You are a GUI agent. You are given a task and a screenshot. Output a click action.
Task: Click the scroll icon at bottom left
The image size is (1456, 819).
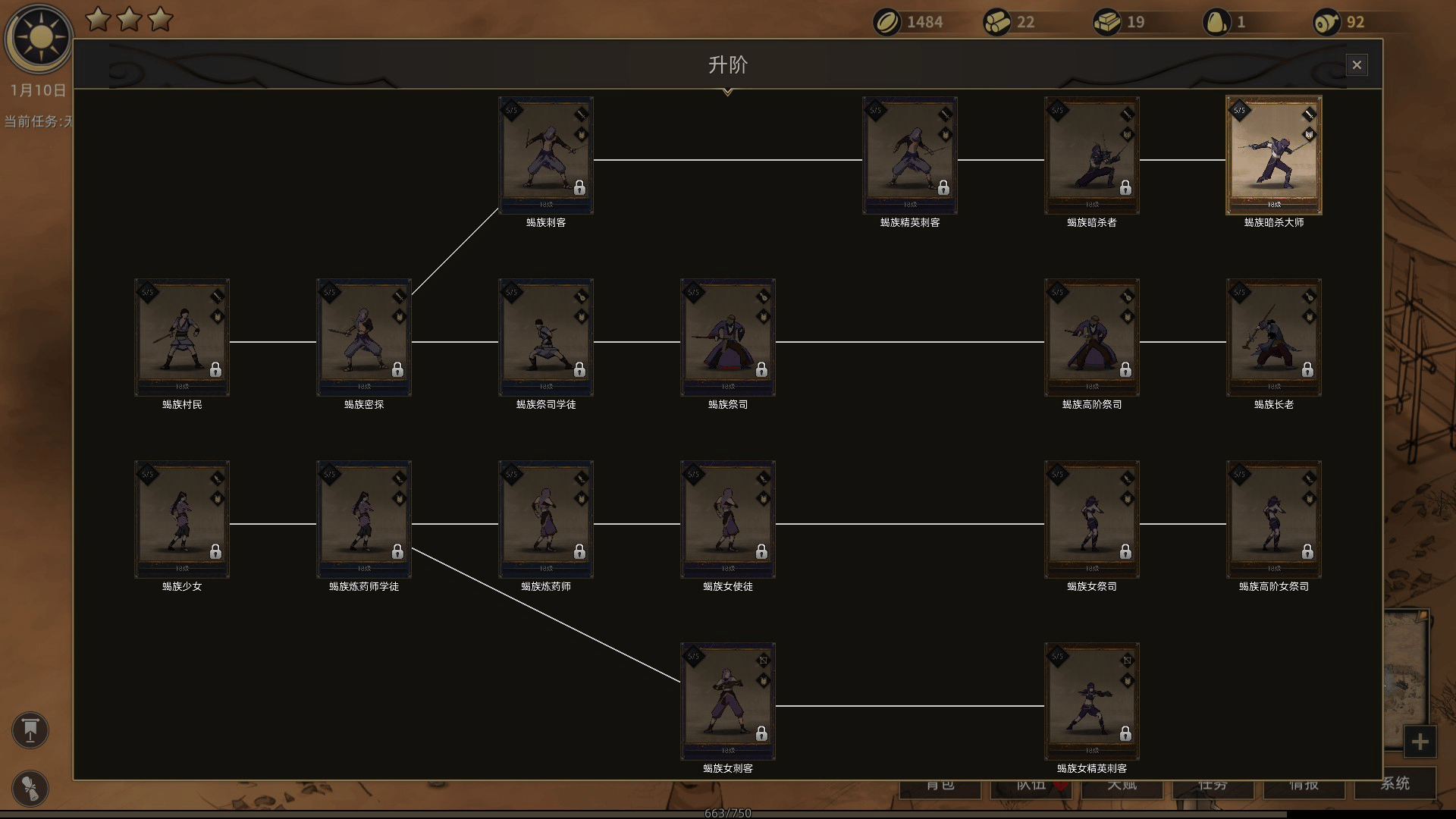tap(30, 788)
